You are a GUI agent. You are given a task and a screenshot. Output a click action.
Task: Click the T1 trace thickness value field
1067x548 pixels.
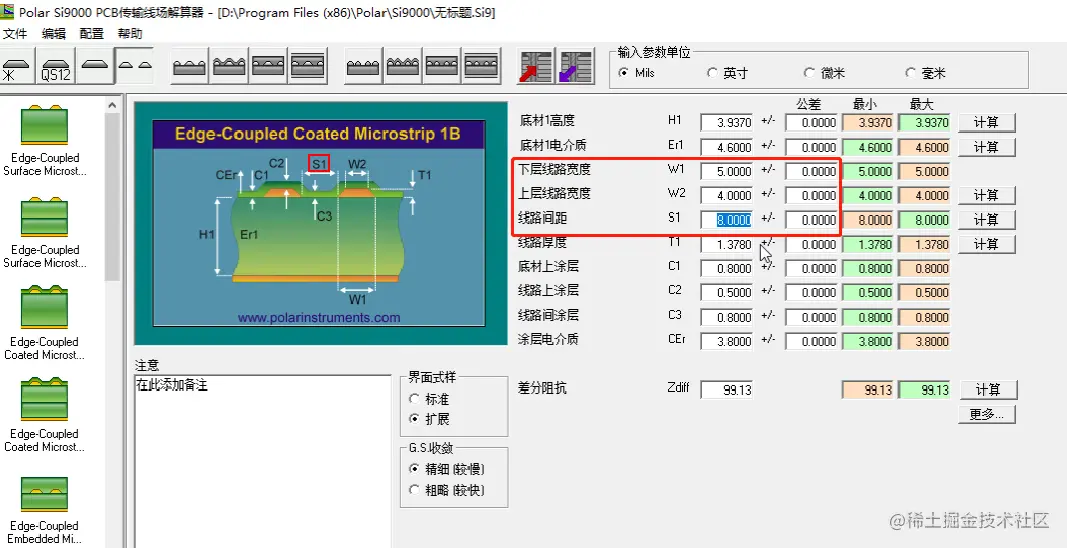point(727,244)
